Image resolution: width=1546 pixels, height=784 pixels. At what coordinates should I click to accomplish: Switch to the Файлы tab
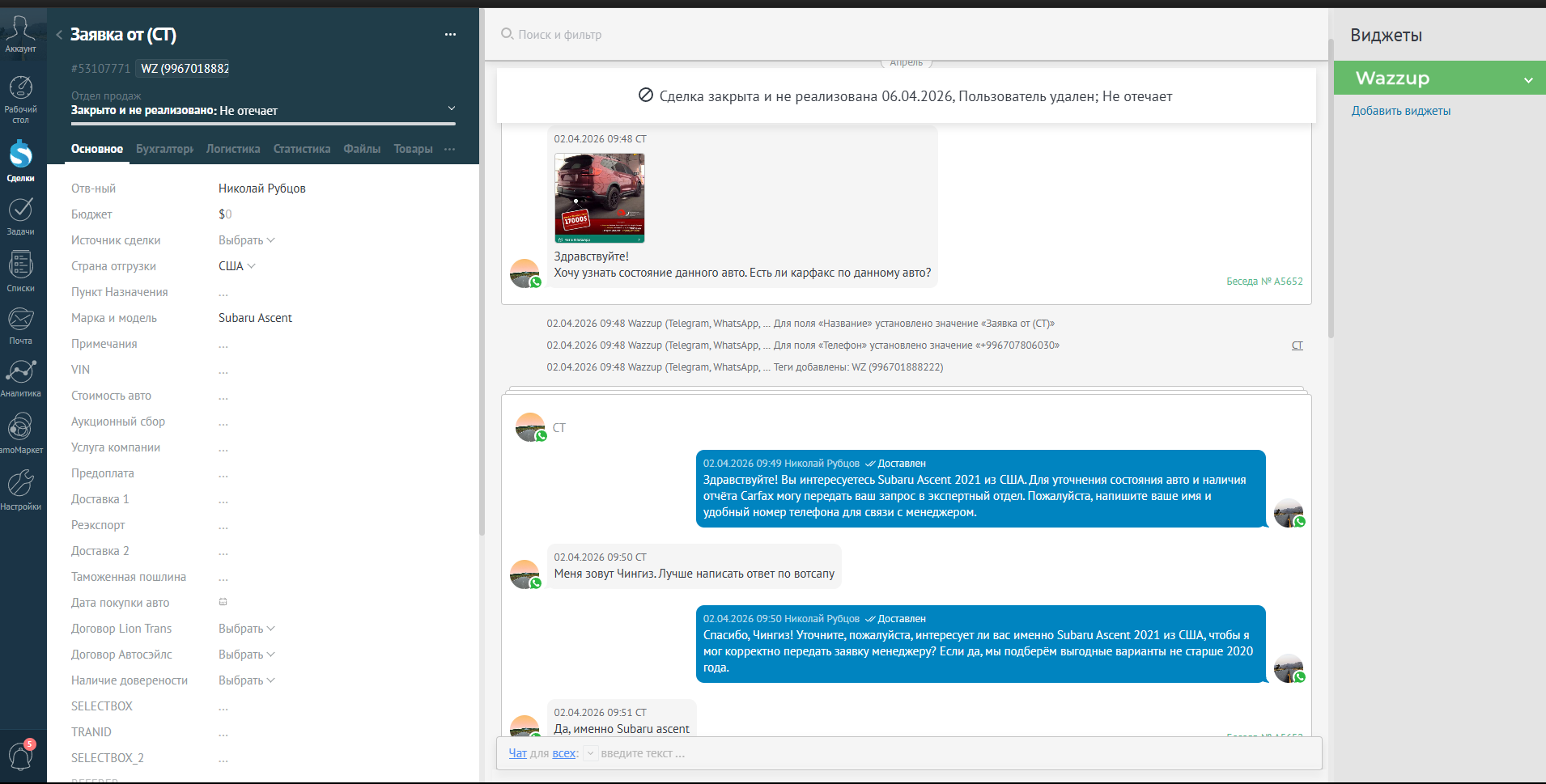(362, 149)
